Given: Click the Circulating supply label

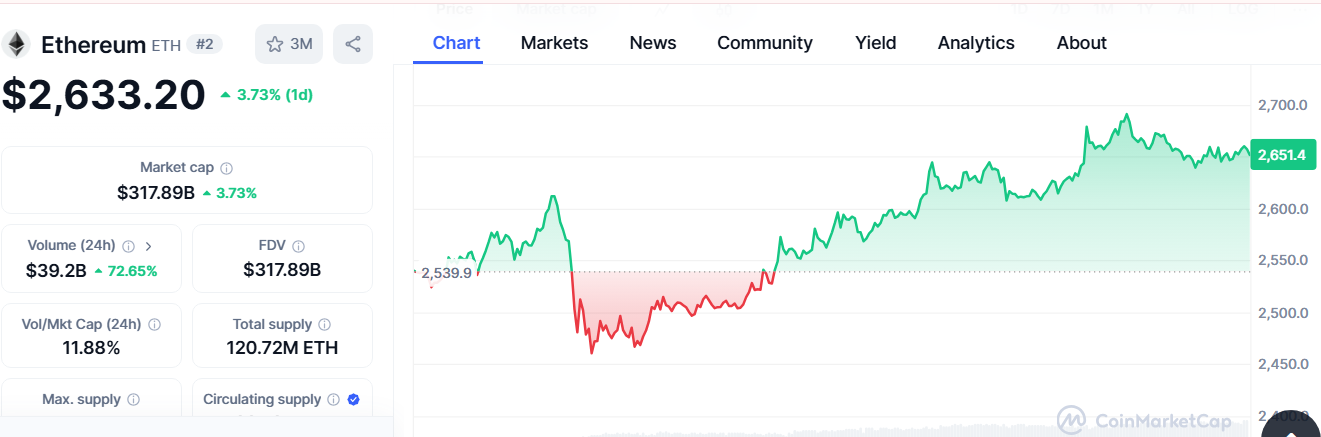Looking at the screenshot, I should [x=262, y=400].
